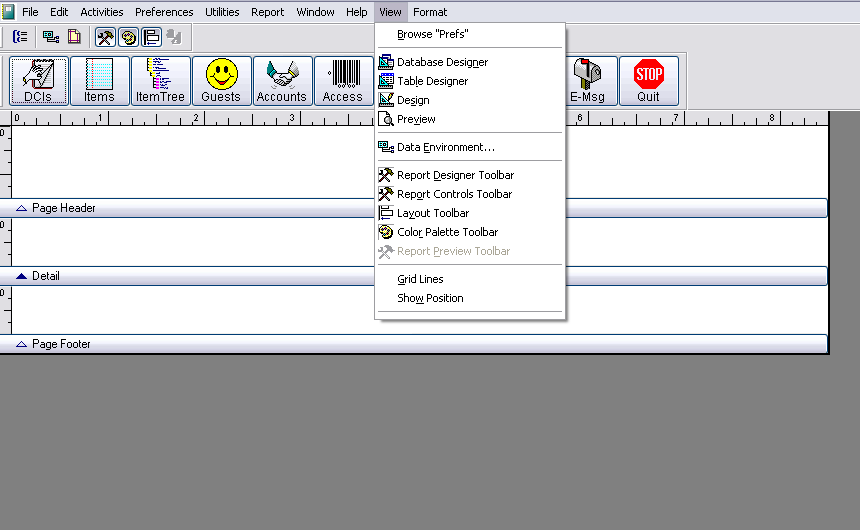860x530 pixels.
Task: Open the Help menu
Action: tap(357, 12)
